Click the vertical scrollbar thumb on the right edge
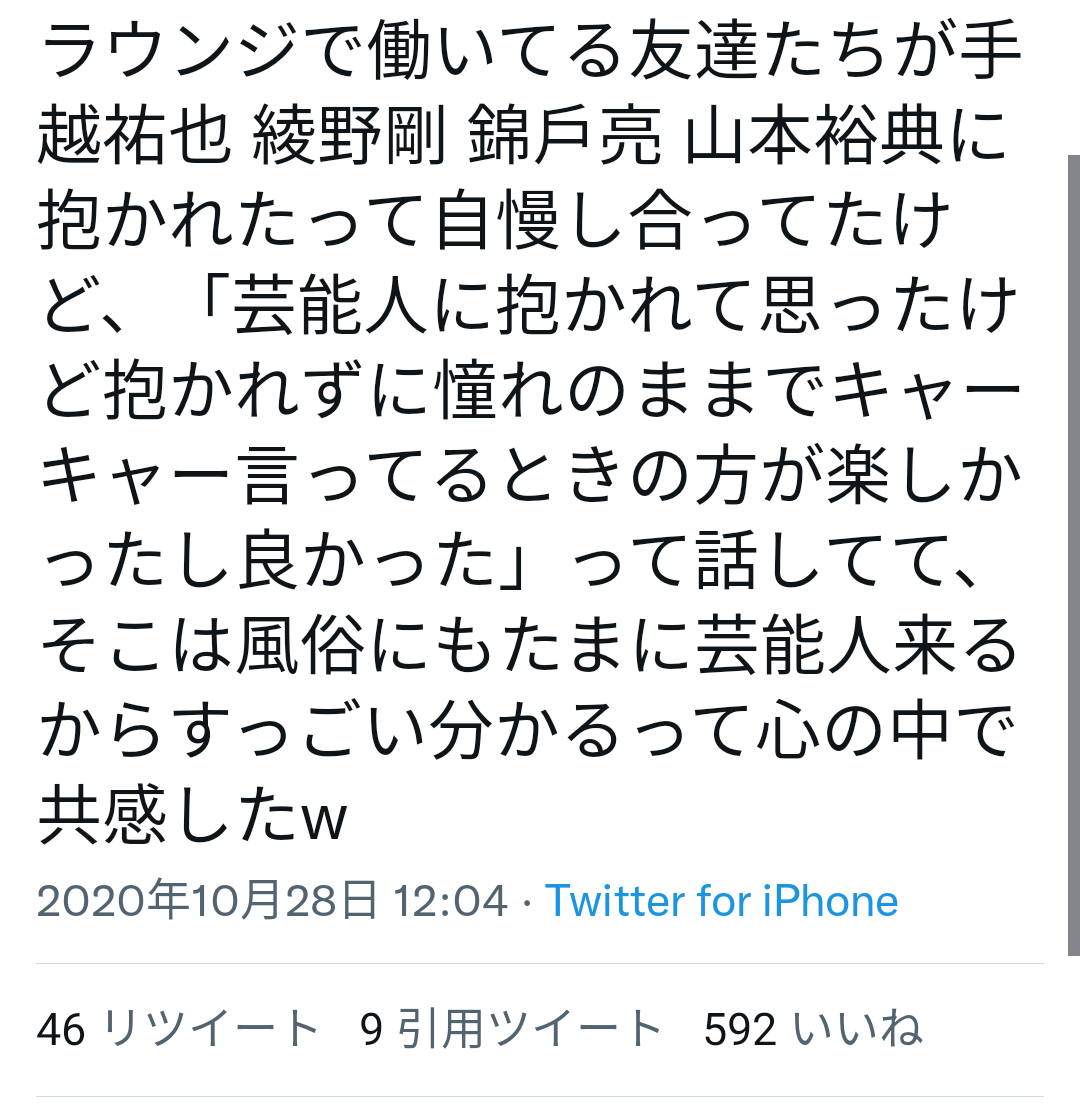The height and width of the screenshot is (1111, 1080). [1074, 556]
